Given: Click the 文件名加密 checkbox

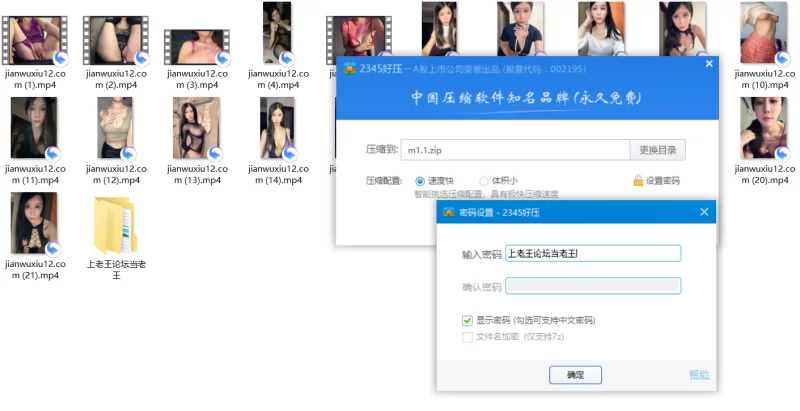Looking at the screenshot, I should pos(467,337).
